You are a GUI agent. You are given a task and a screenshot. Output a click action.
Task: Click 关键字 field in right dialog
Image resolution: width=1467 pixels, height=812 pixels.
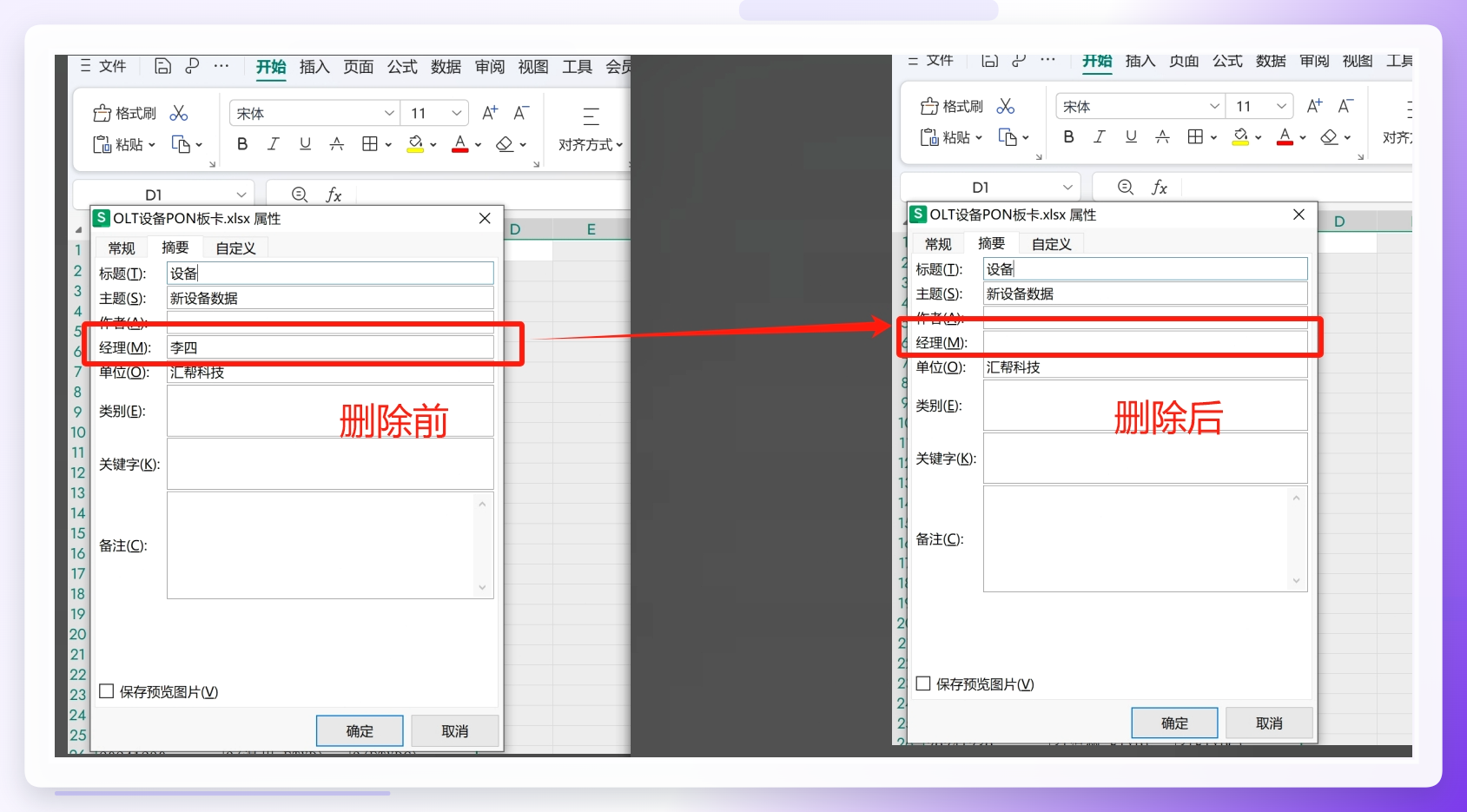[1145, 458]
